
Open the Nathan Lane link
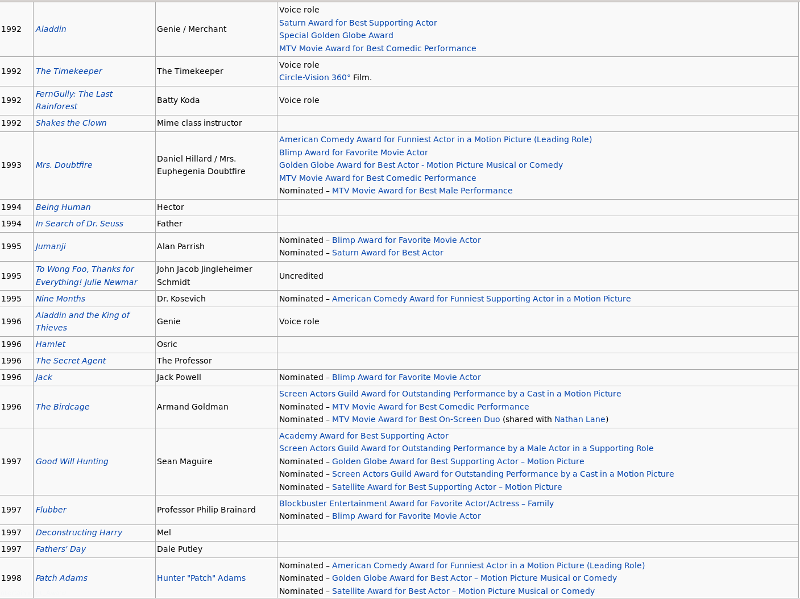[x=580, y=419]
